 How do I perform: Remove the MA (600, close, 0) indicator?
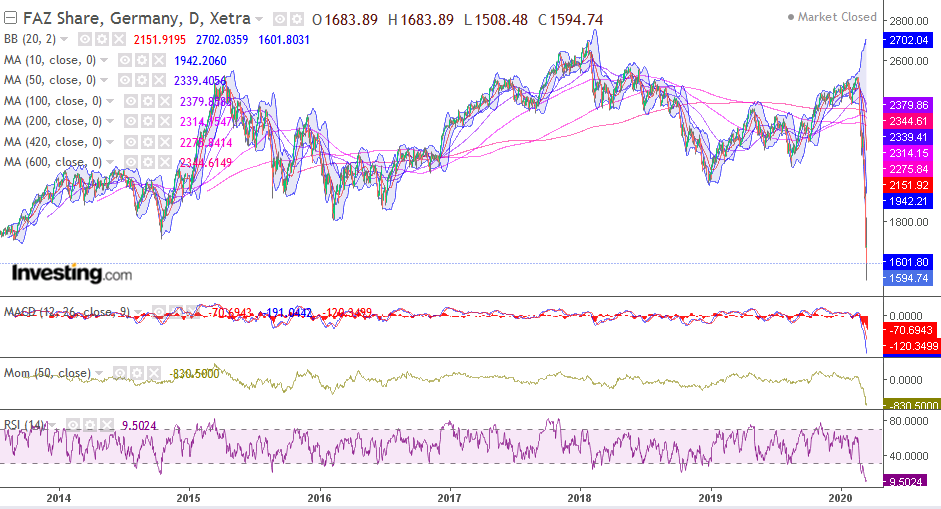tap(164, 162)
